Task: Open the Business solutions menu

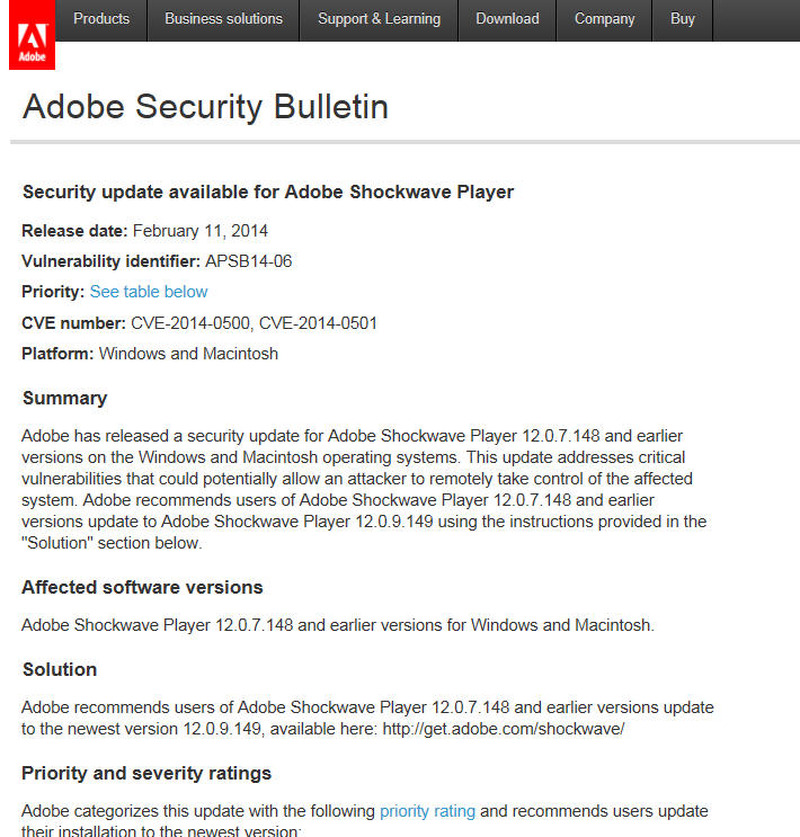Action: click(223, 19)
